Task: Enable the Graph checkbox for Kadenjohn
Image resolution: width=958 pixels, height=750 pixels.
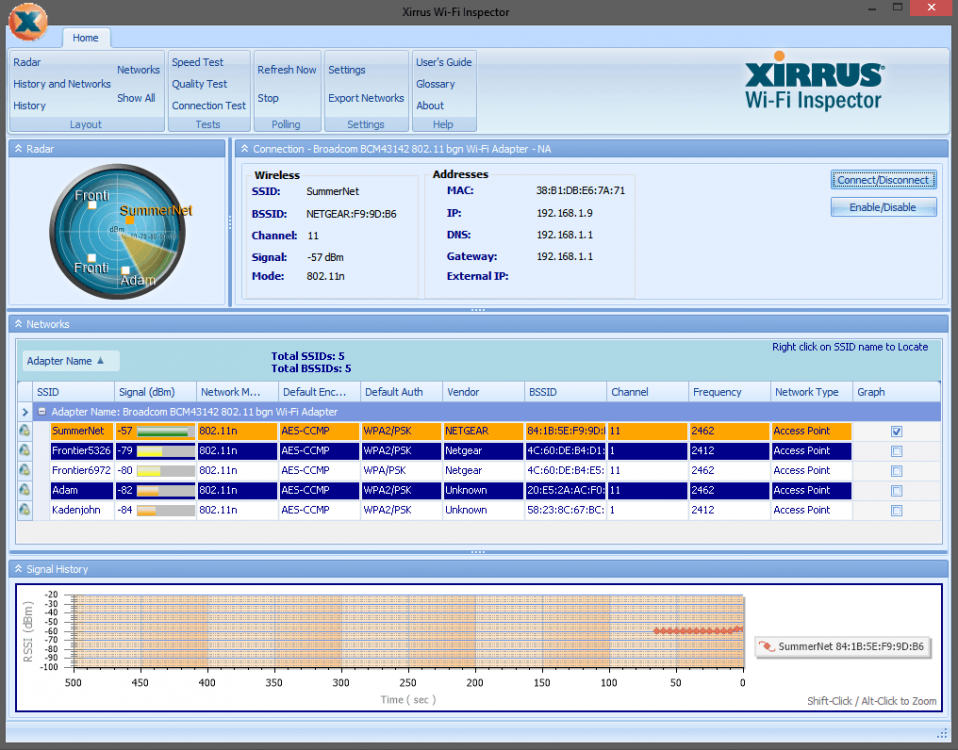Action: click(896, 511)
